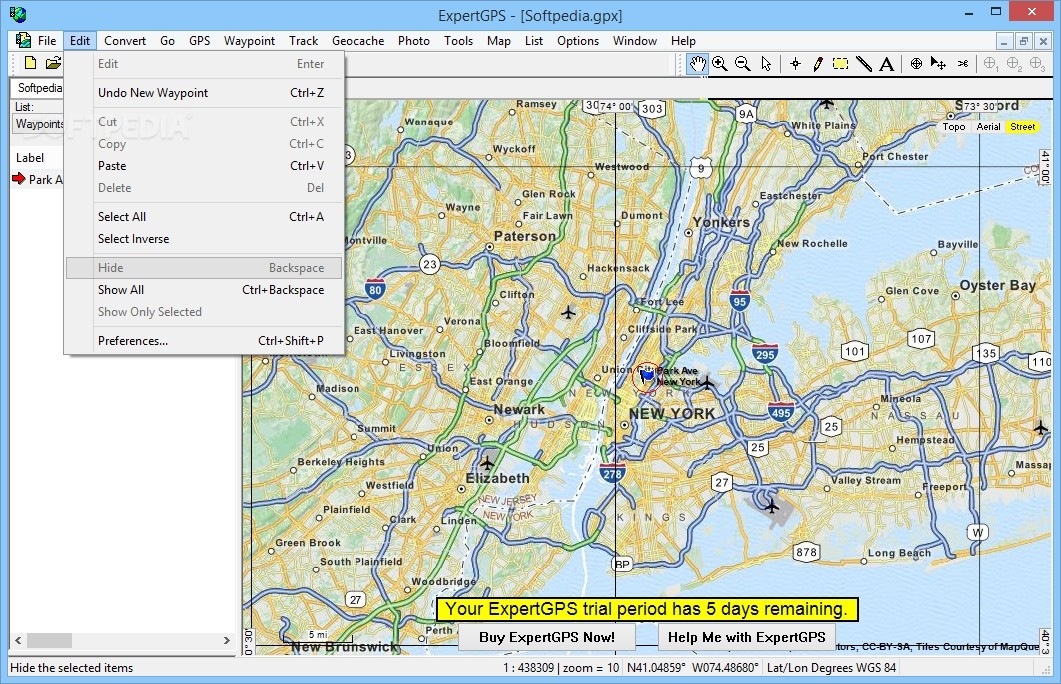Click the Park A waypoint row
This screenshot has width=1061, height=684.
38,179
